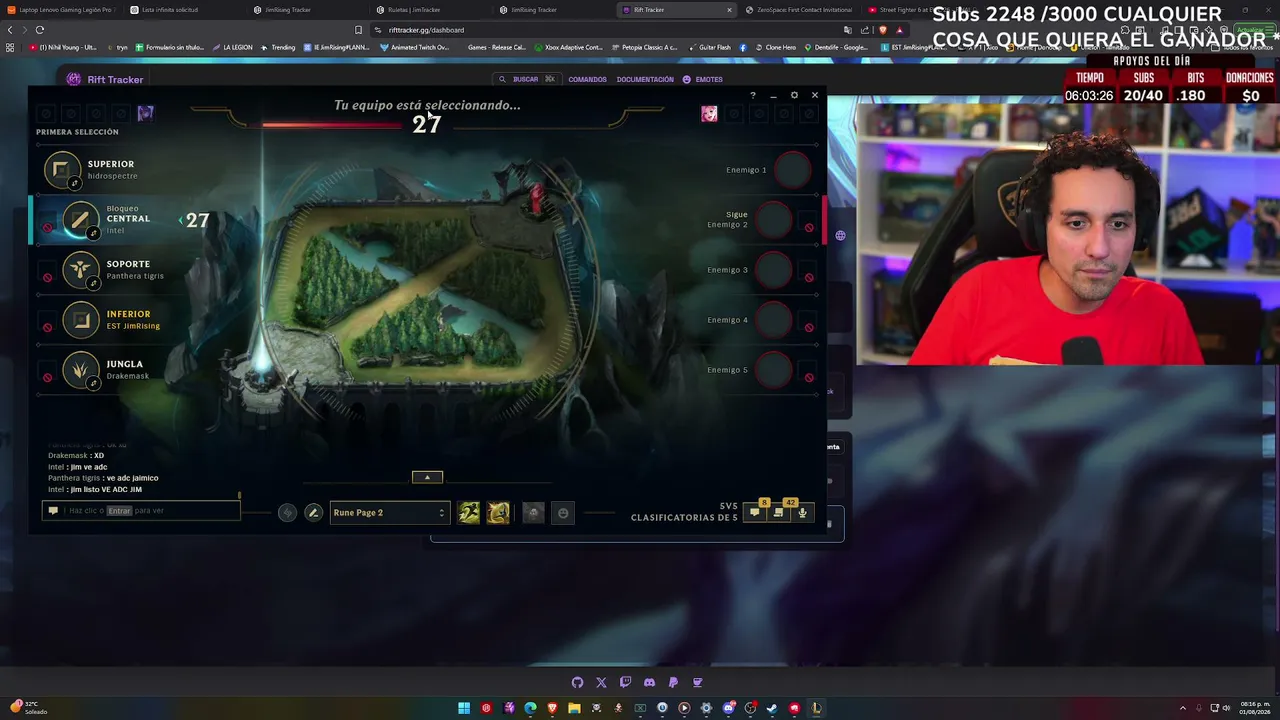1280x720 pixels.
Task: Open the messages panel with badge 42
Action: point(779,512)
